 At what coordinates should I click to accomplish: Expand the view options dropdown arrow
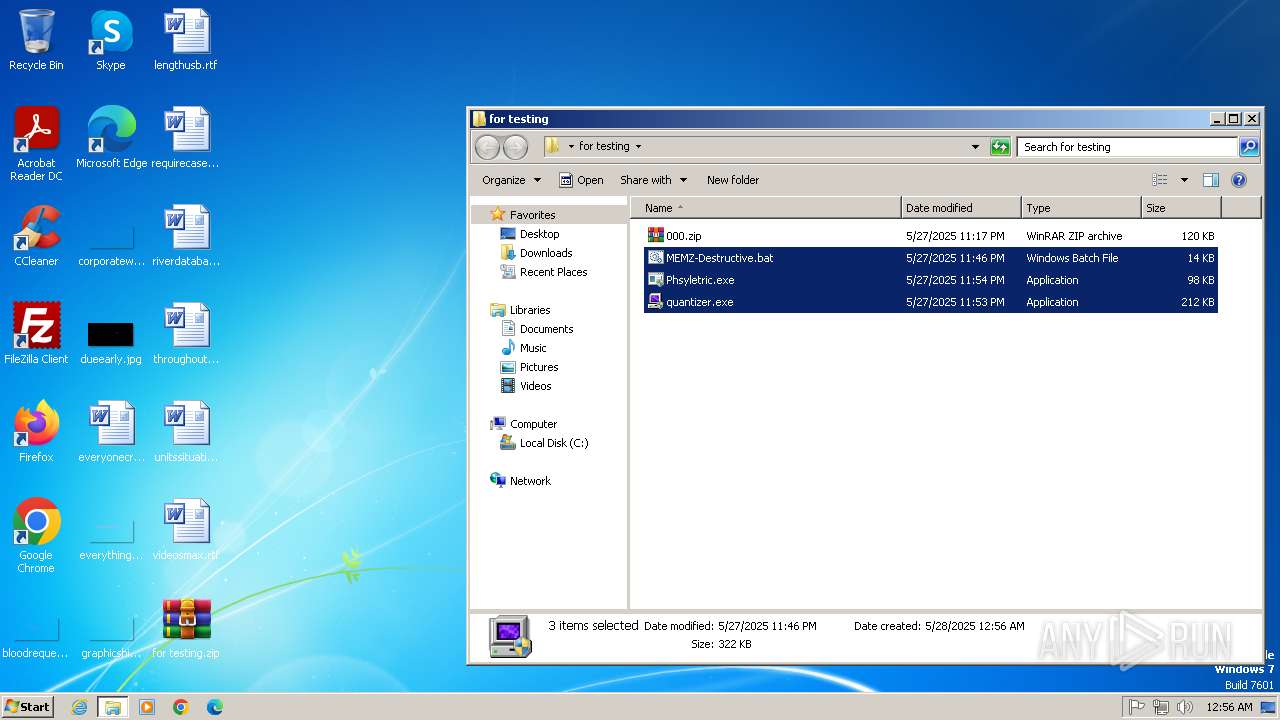pyautogui.click(x=1184, y=180)
